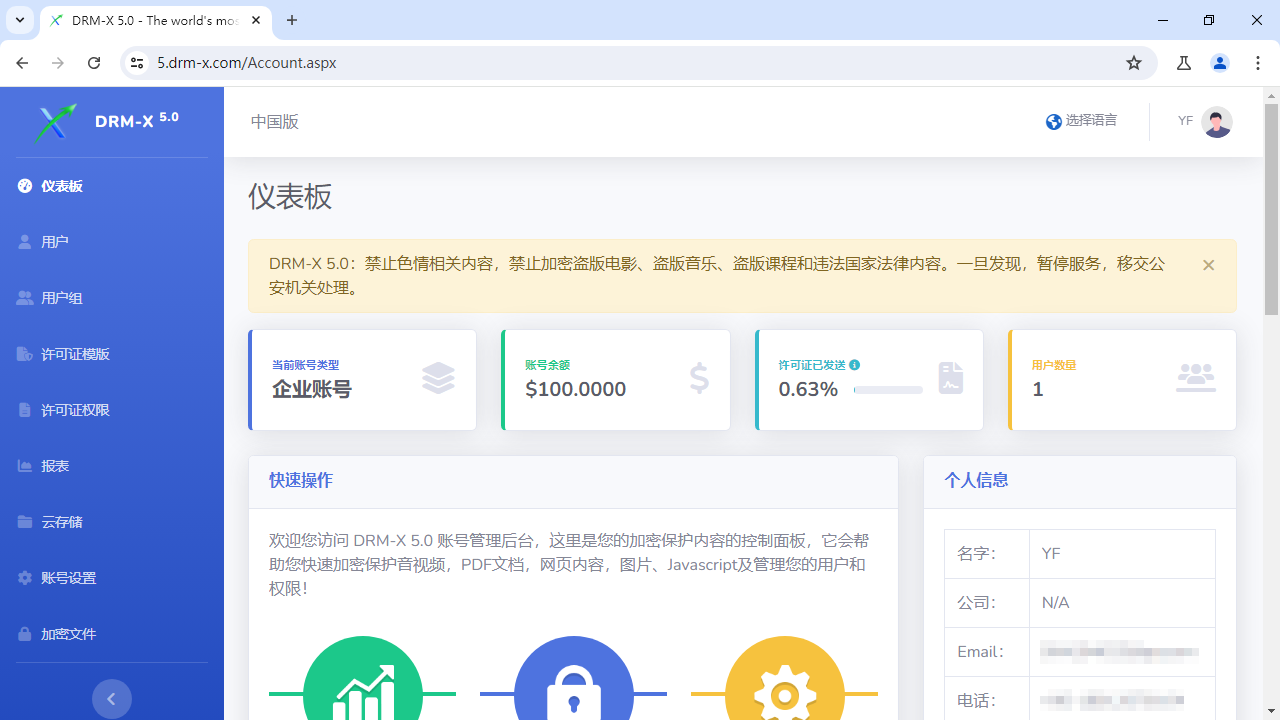Viewport: 1280px width, 720px height.
Task: Open the 用户 users sidebar item
Action: 55,242
